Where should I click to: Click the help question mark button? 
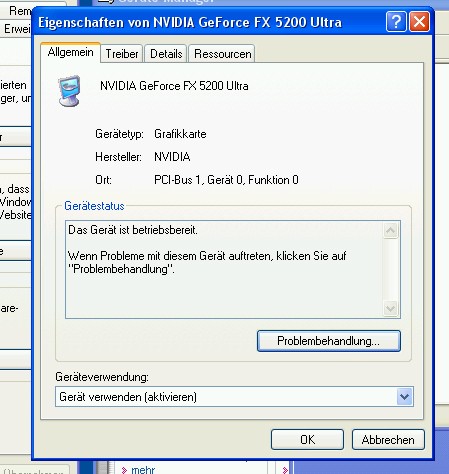(396, 22)
